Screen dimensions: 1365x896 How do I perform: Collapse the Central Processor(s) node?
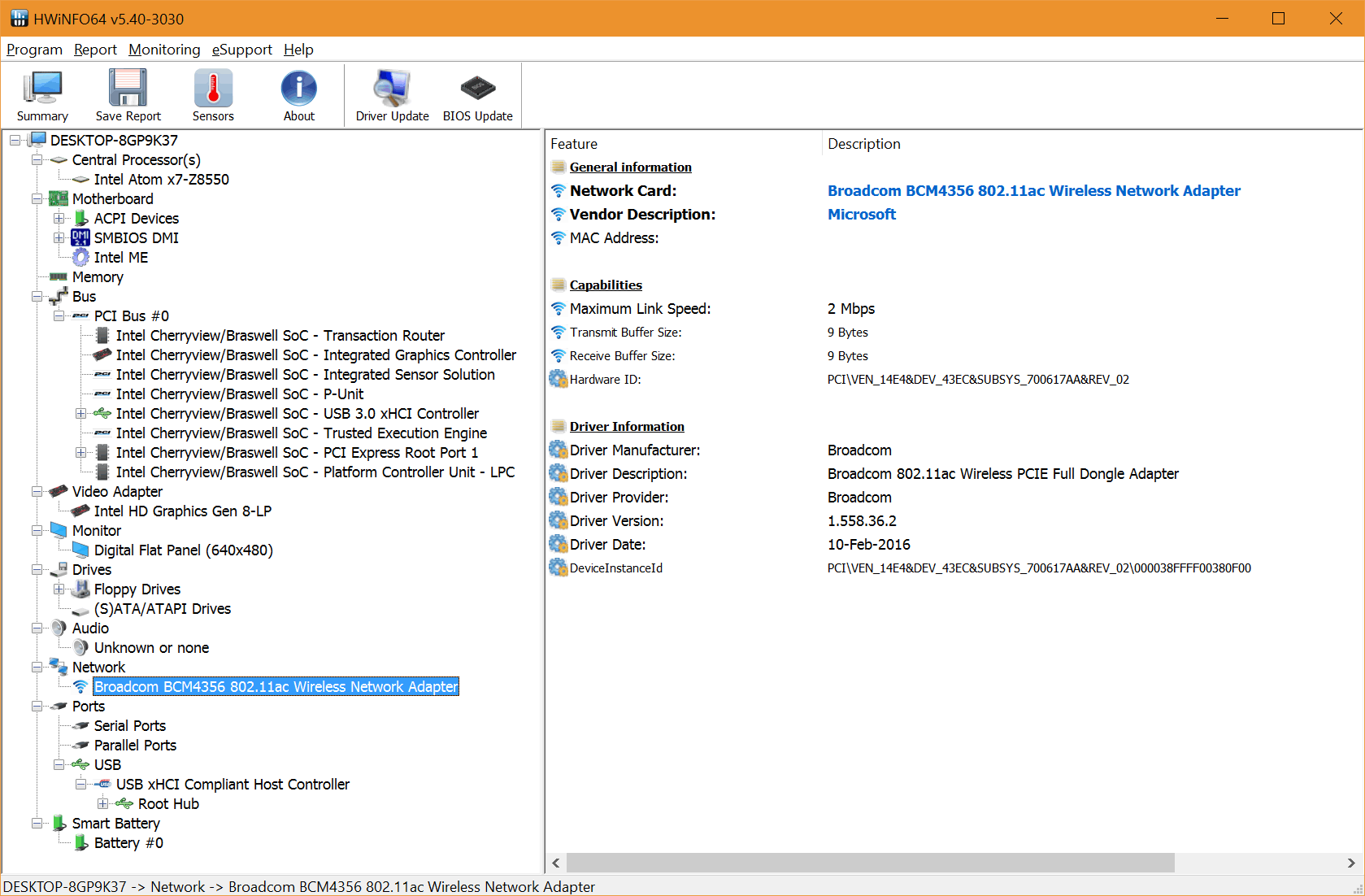click(x=37, y=159)
